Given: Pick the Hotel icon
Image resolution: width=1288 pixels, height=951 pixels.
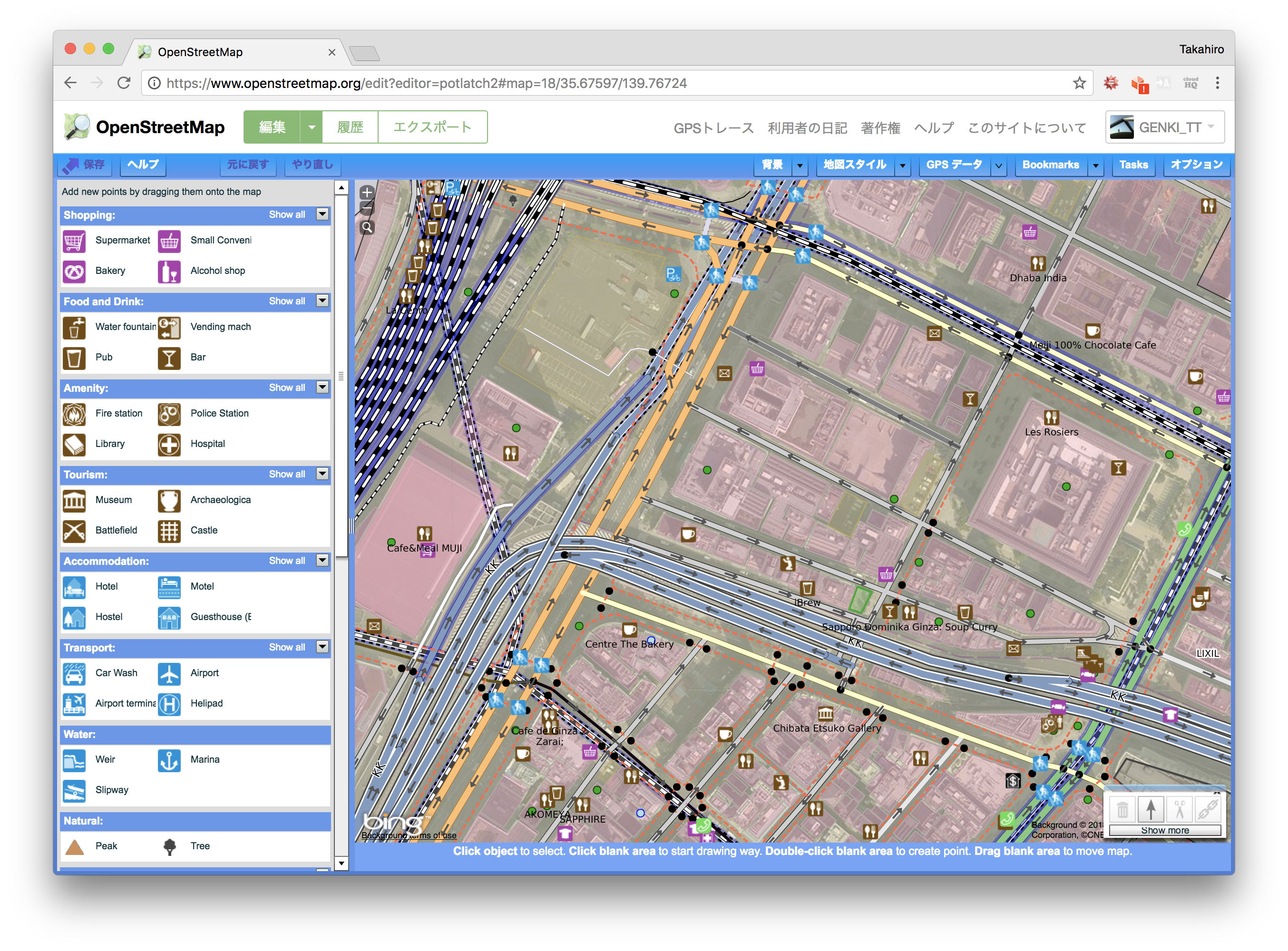Looking at the screenshot, I should click(x=74, y=587).
